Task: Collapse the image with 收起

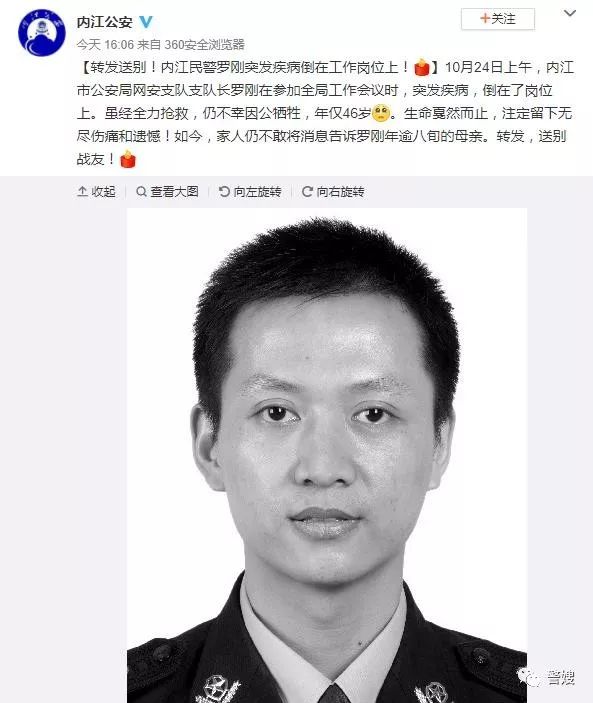Action: pos(96,192)
